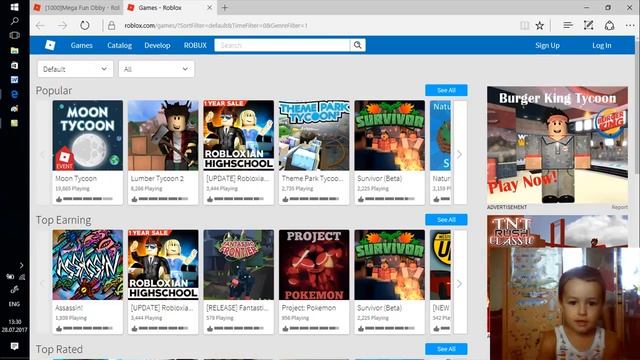Screen dimensions: 640x360
Task: Click the search magnifier button
Action: coord(358,45)
